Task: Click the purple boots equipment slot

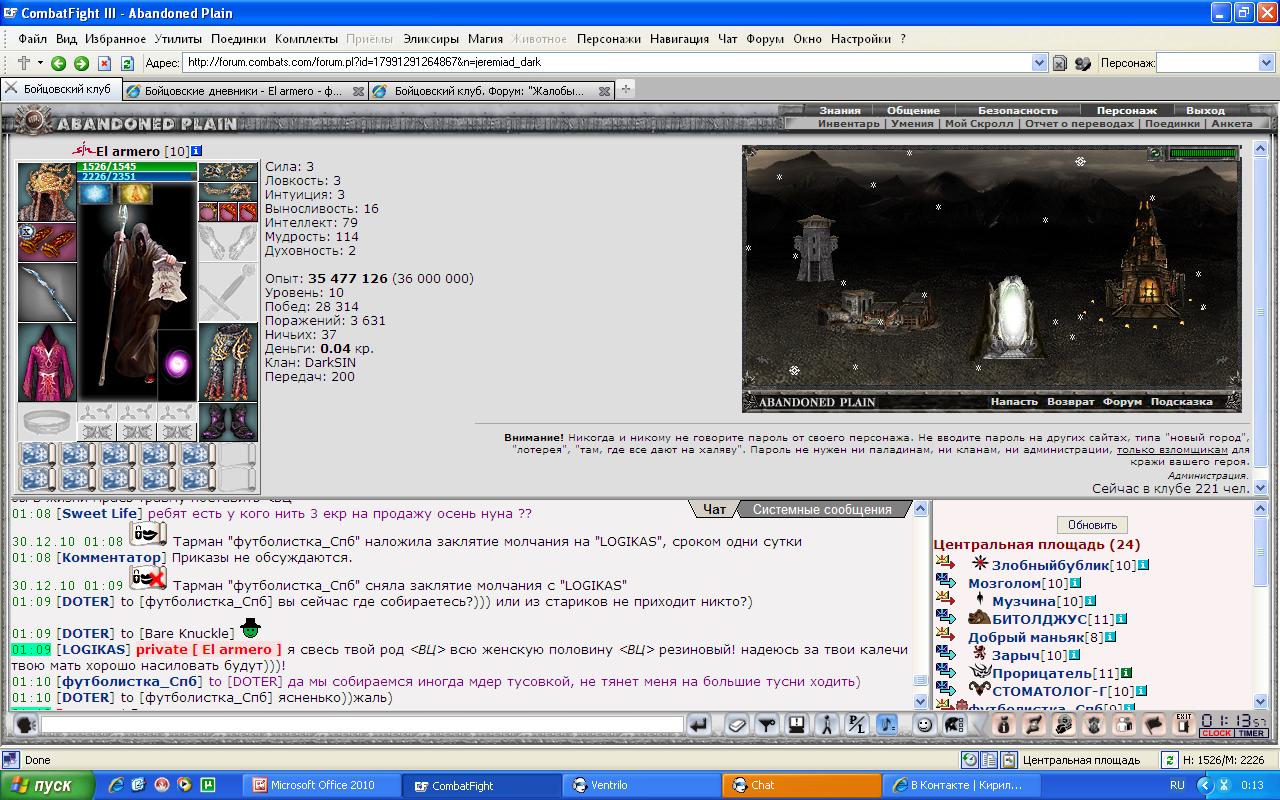Action: tap(228, 422)
